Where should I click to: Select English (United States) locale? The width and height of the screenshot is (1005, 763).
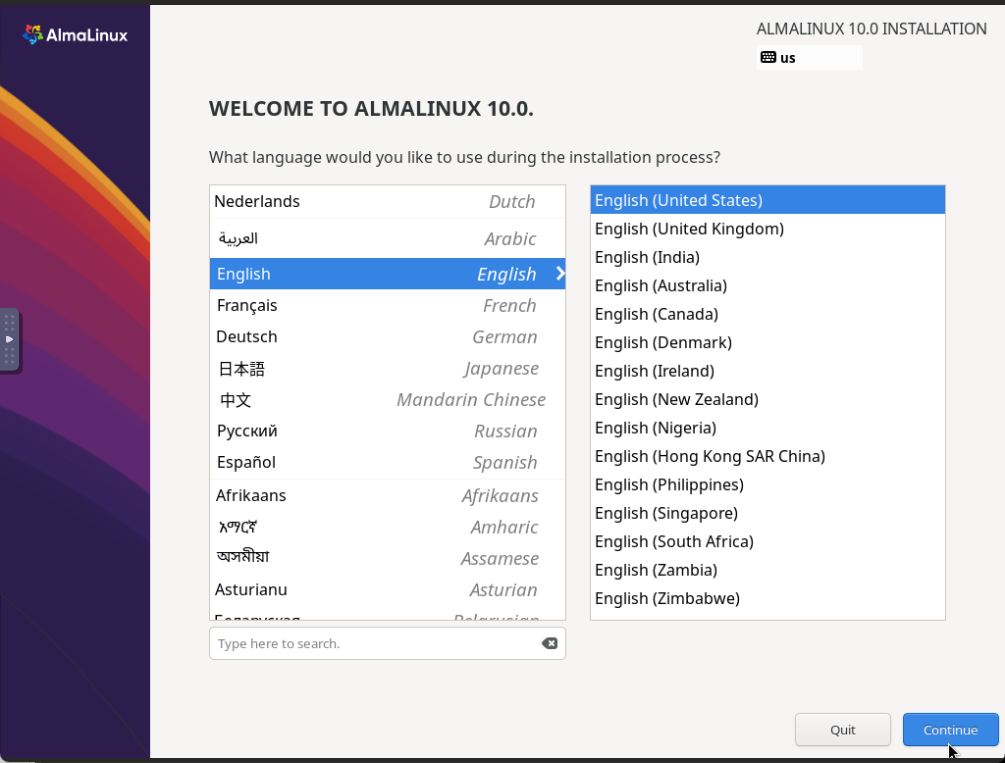767,200
